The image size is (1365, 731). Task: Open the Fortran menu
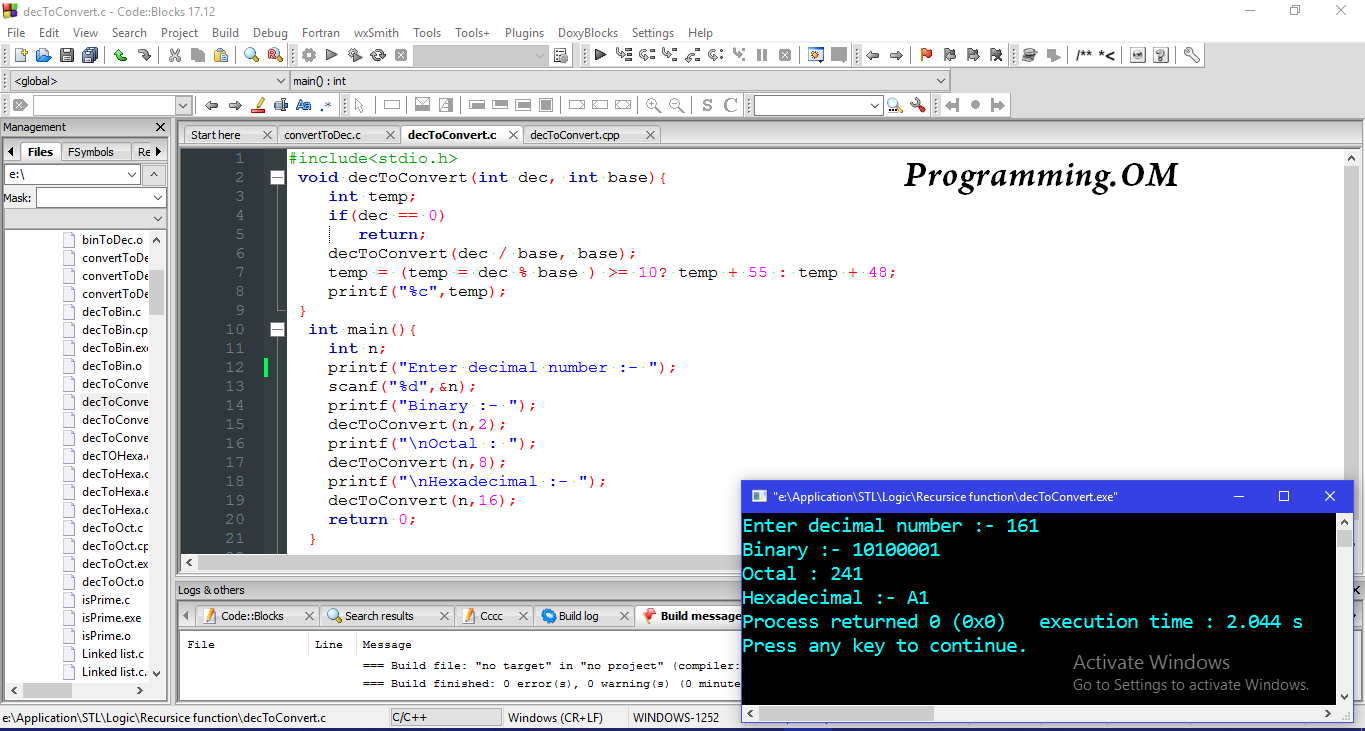320,32
